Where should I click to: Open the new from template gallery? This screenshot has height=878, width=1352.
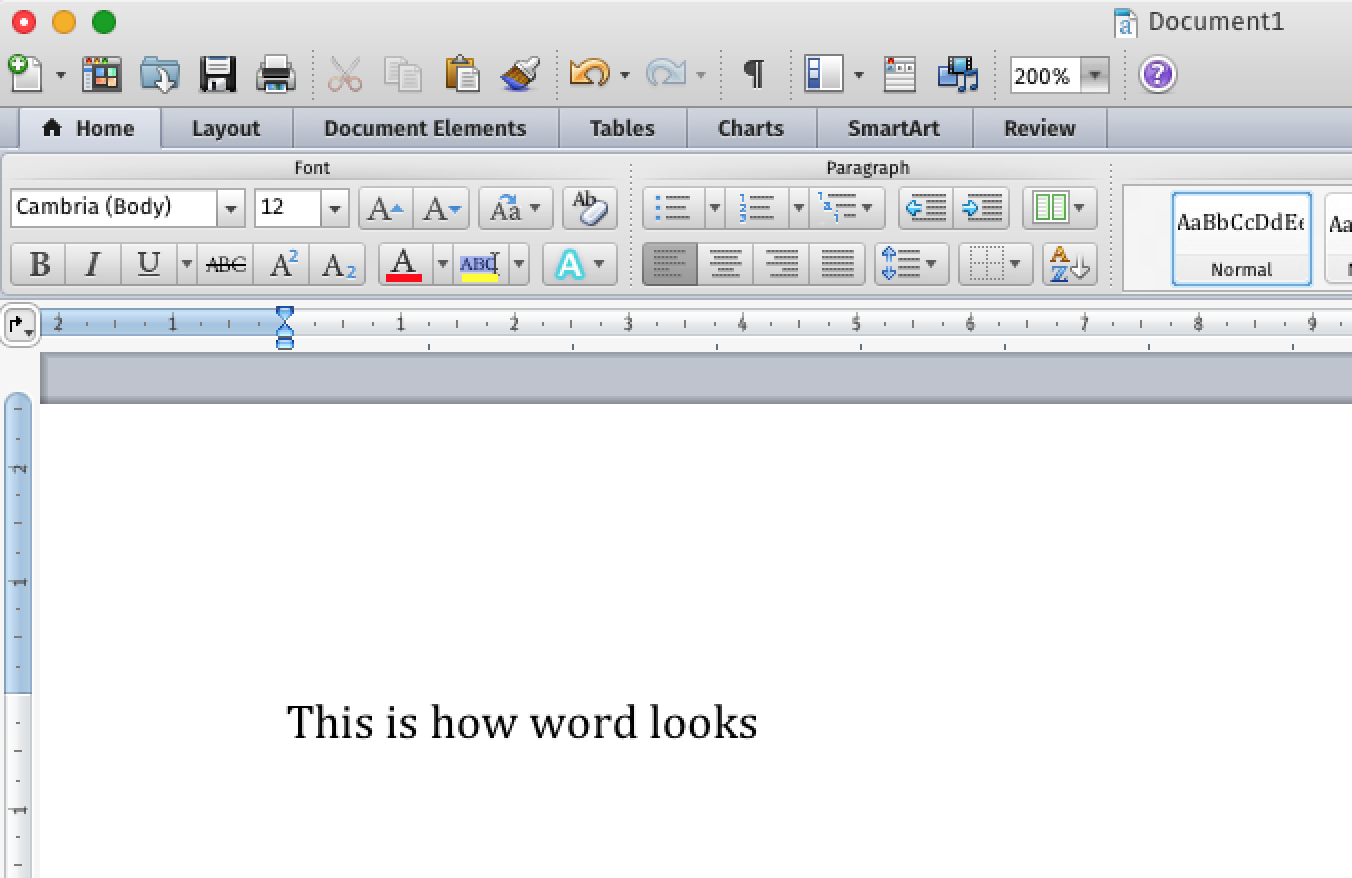pos(102,74)
